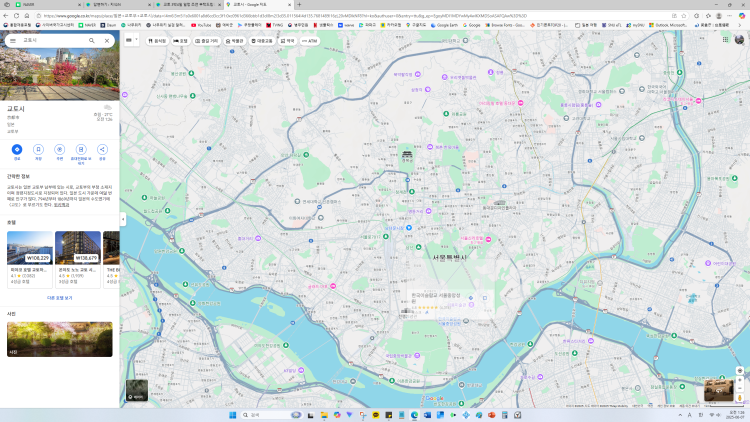This screenshot has width=750, height=422.
Task: Open the Windows Start button
Action: tap(232, 415)
